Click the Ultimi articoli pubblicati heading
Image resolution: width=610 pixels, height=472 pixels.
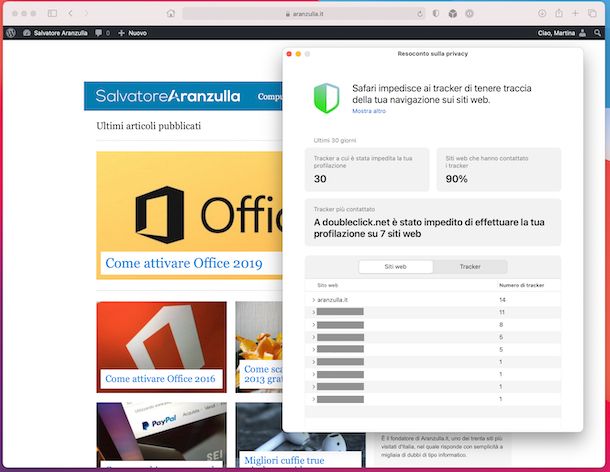tap(149, 126)
